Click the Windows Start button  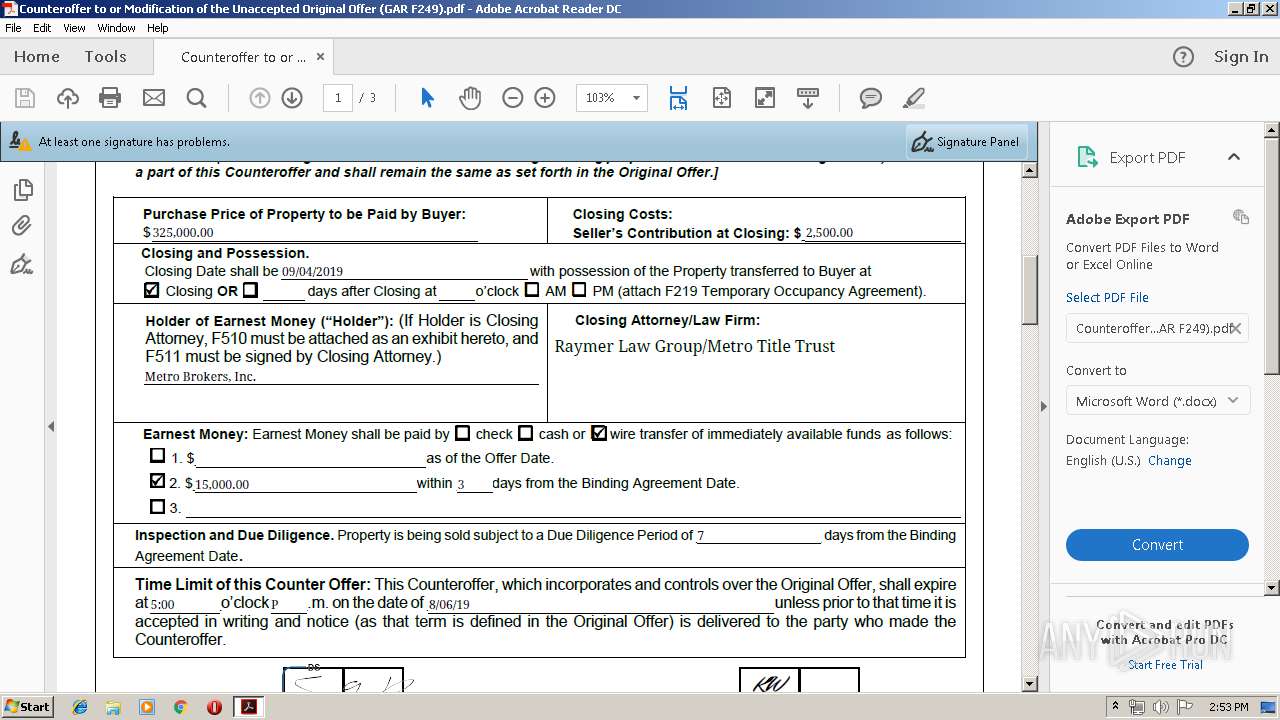tap(27, 707)
